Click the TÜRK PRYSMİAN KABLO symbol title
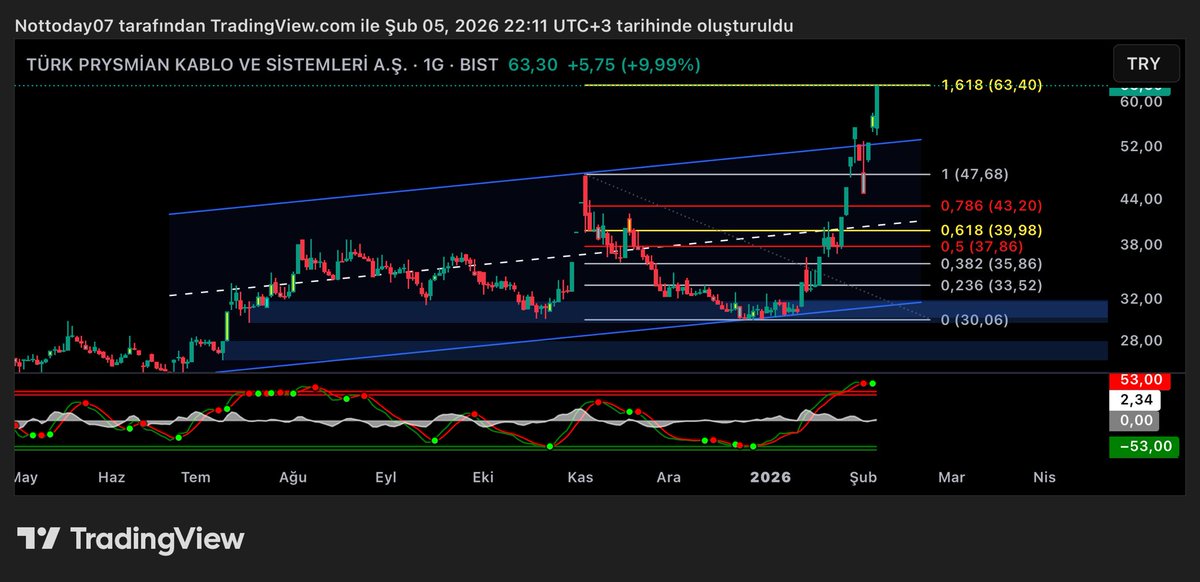Image resolution: width=1200 pixels, height=582 pixels. click(x=263, y=64)
